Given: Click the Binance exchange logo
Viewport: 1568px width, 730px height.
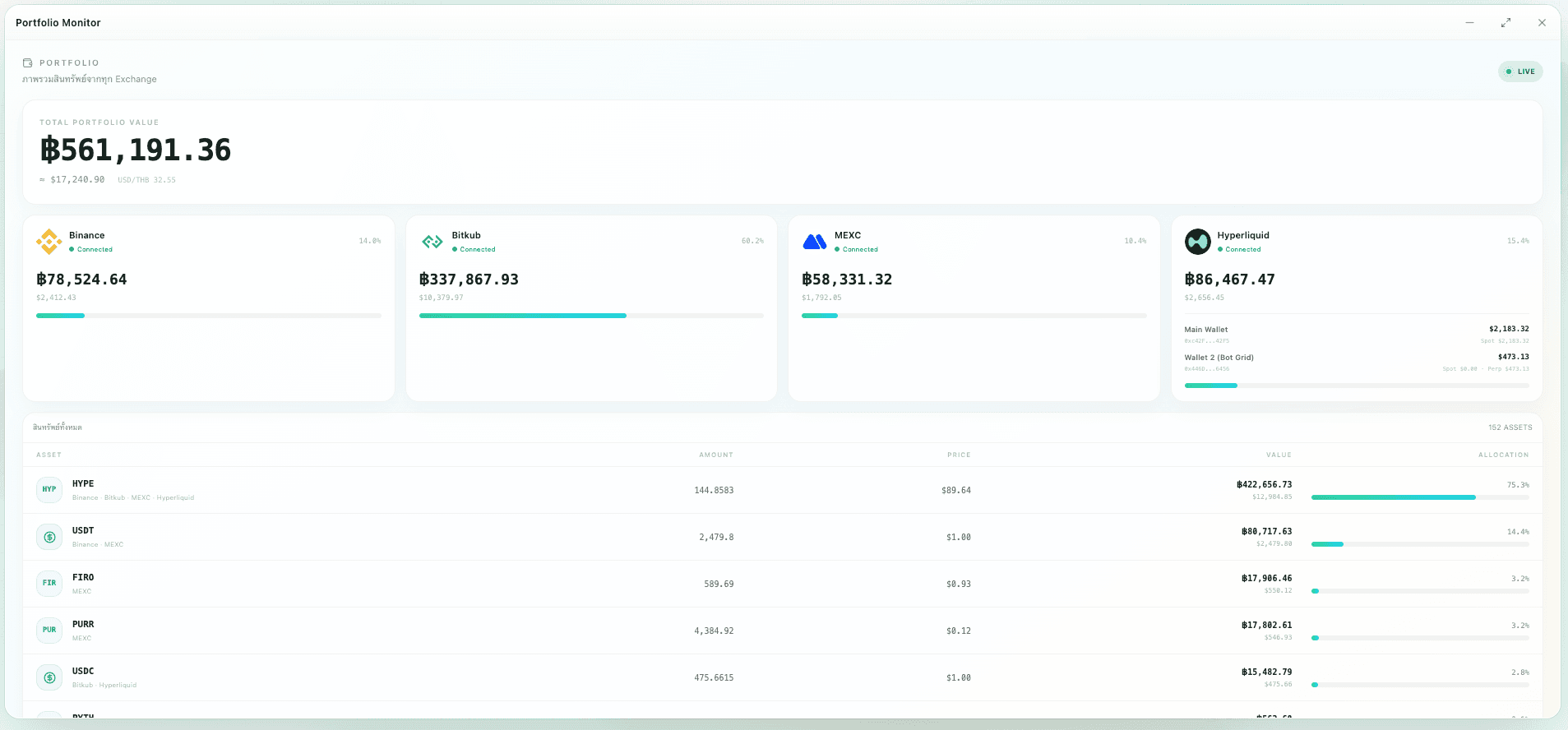Looking at the screenshot, I should [x=49, y=242].
